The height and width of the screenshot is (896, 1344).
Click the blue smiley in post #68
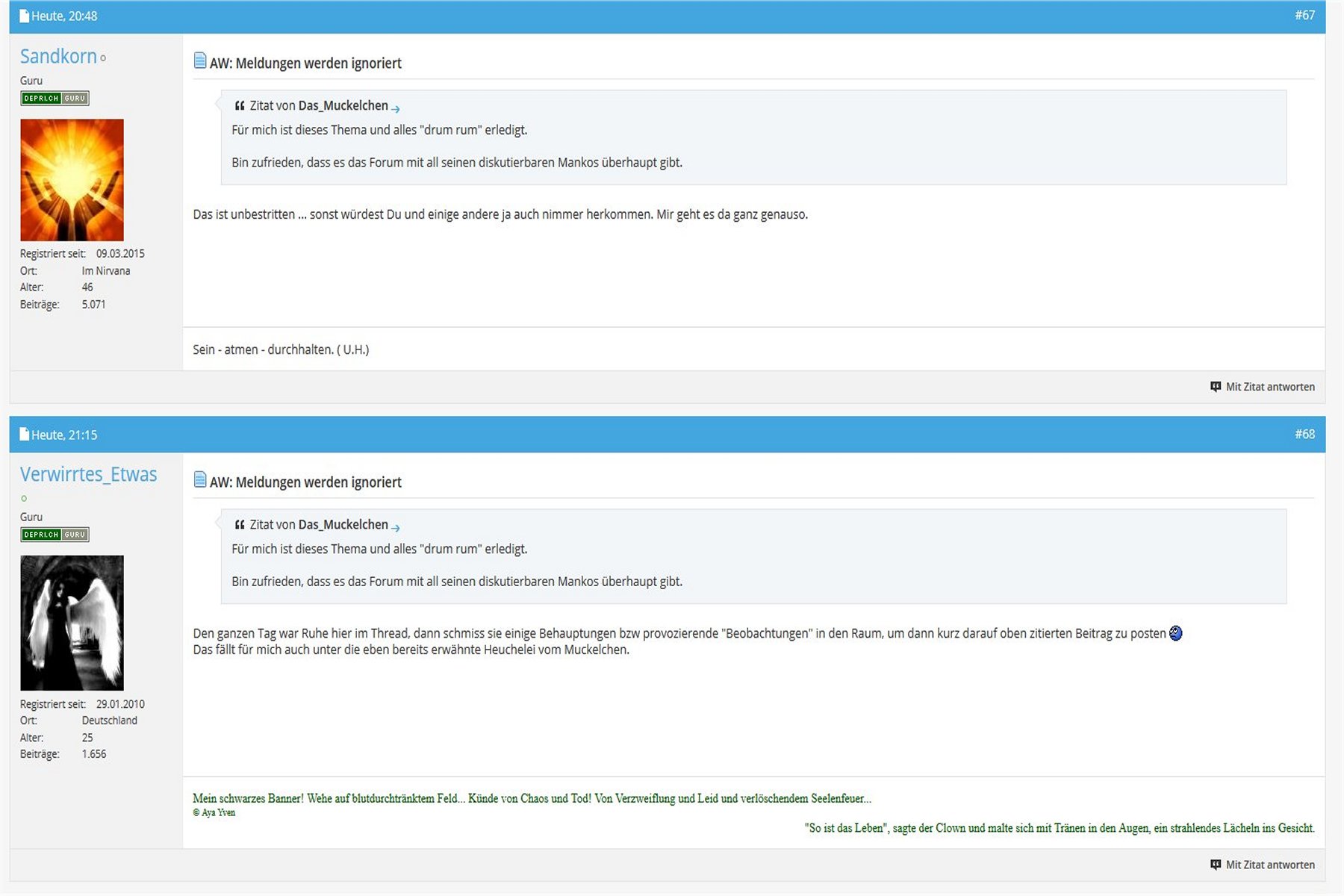1175,633
